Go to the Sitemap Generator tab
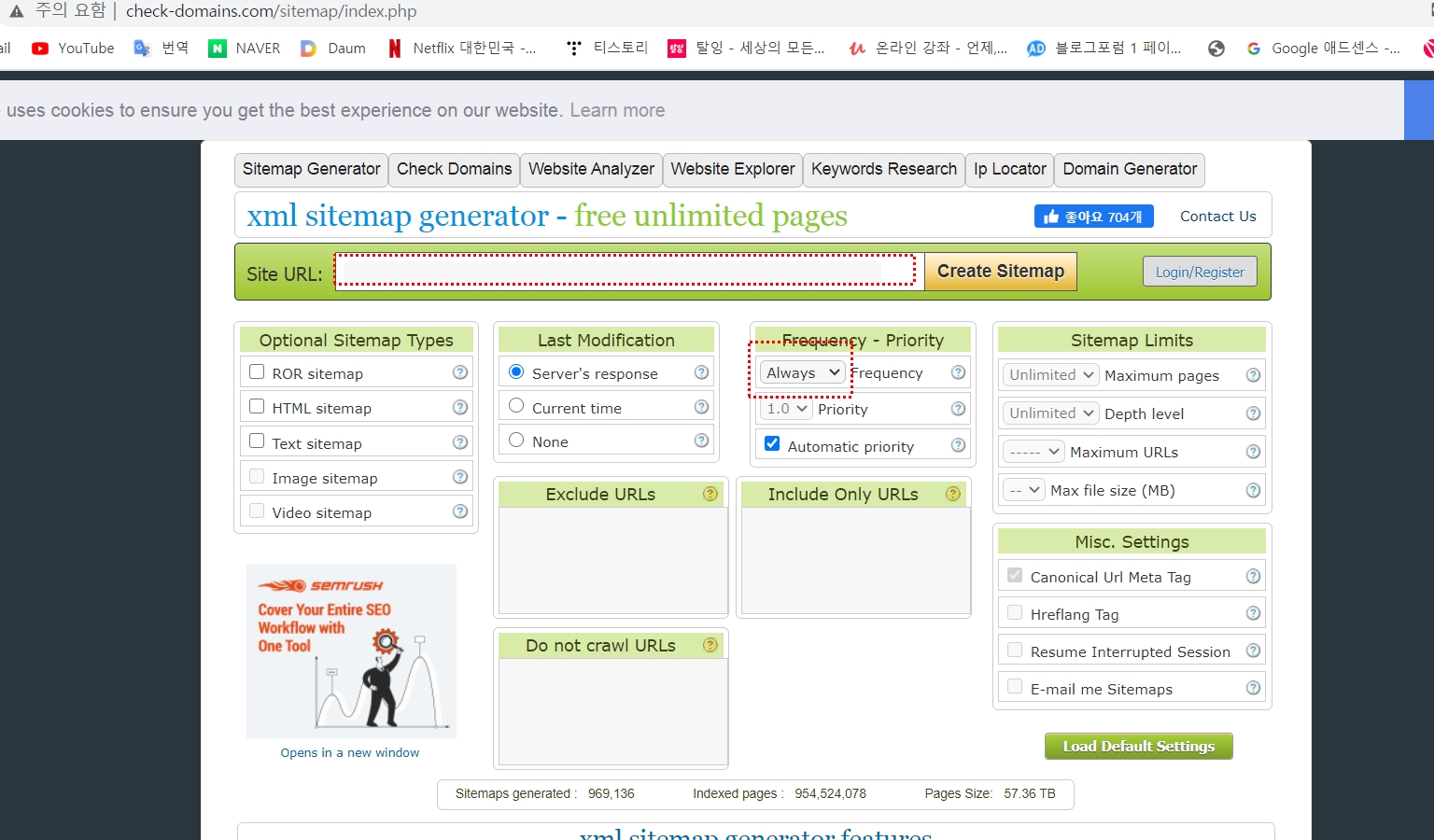1434x840 pixels. (x=311, y=169)
